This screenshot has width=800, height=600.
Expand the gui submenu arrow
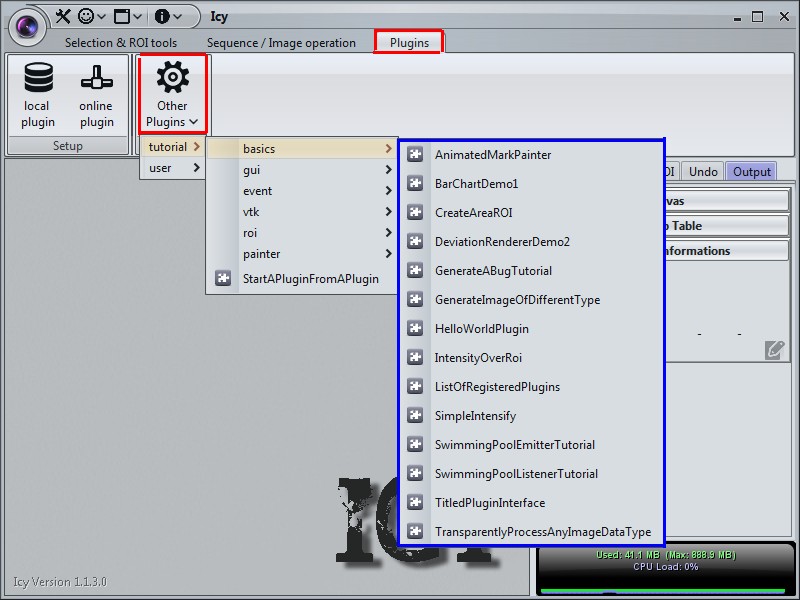click(x=388, y=169)
